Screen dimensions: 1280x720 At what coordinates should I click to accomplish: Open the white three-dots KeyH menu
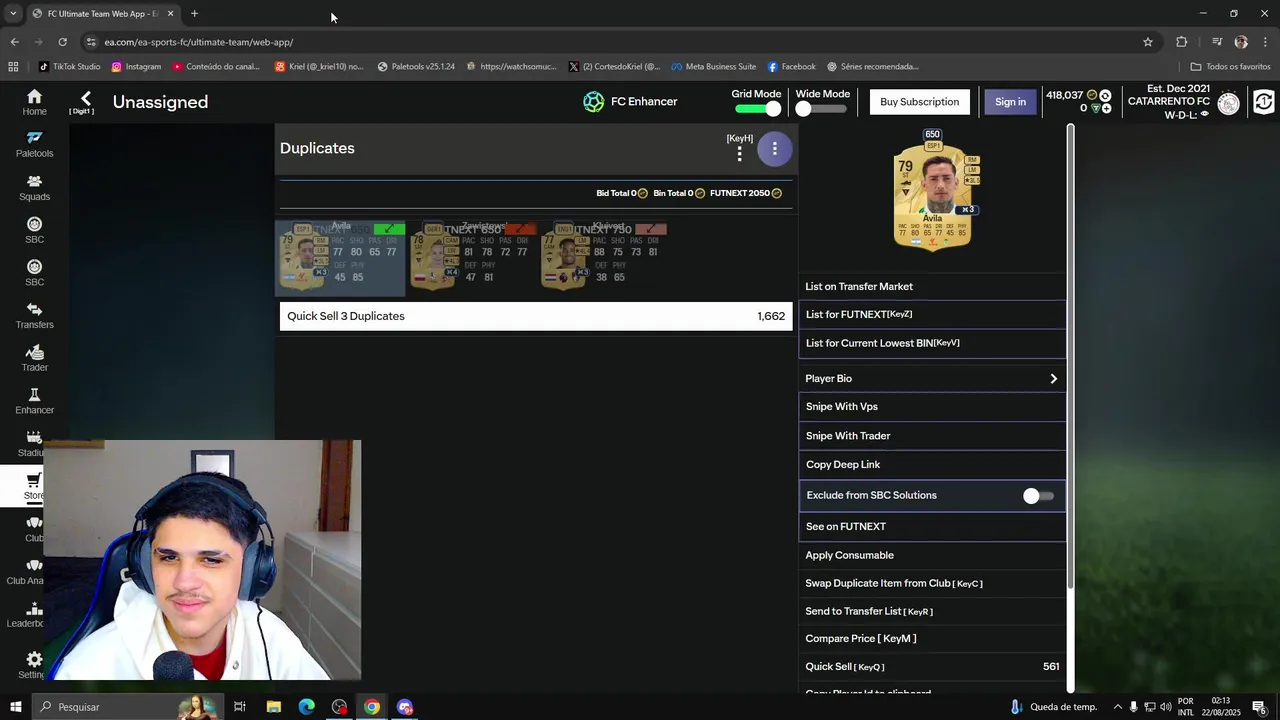739,153
